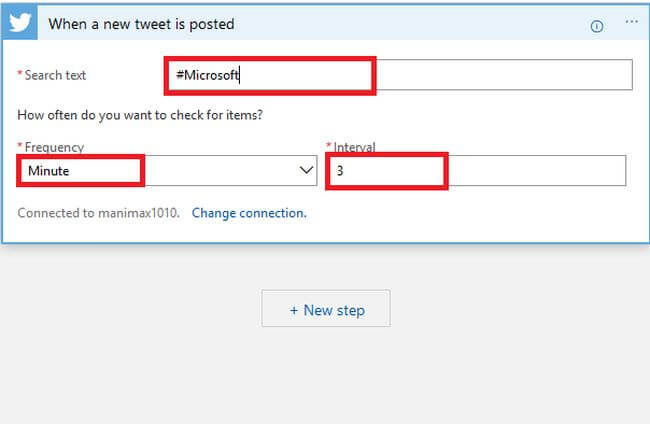This screenshot has height=424, width=650.
Task: Click "How often do you want to check" text
Action: coord(140,114)
